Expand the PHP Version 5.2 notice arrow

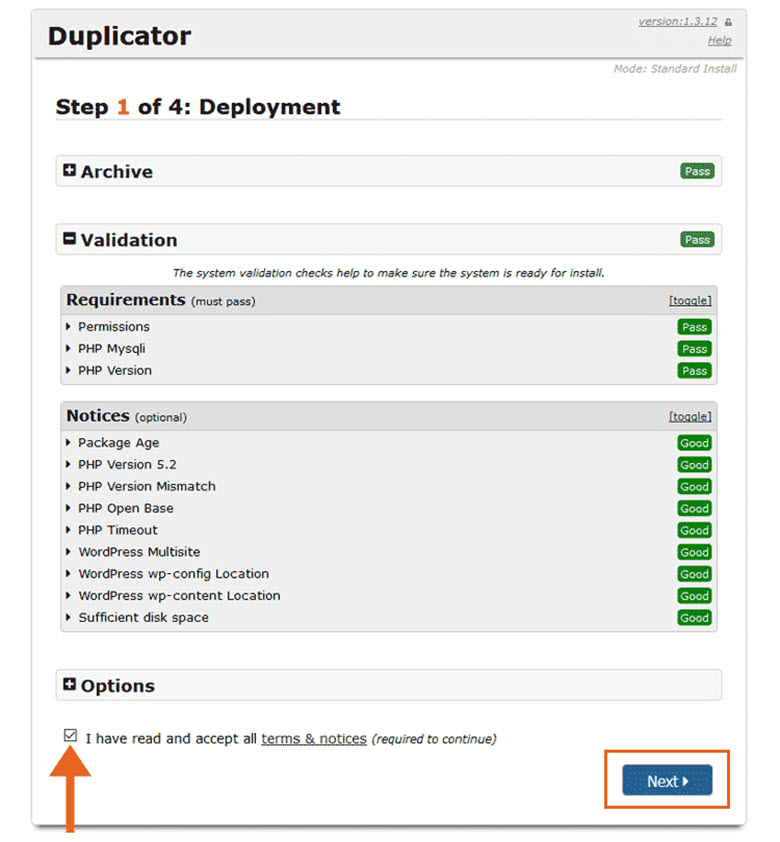click(68, 464)
